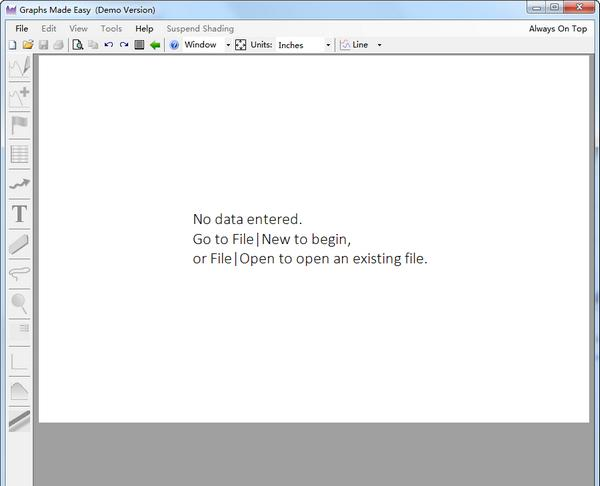
Task: Open a file with the folder icon
Action: pyautogui.click(x=28, y=45)
